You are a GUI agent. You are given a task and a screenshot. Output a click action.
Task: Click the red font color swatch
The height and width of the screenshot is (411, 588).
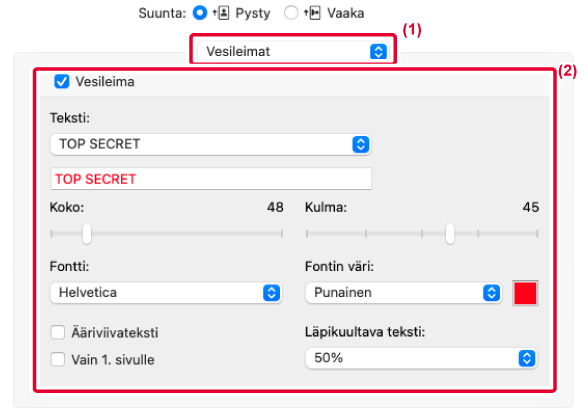pyautogui.click(x=525, y=293)
